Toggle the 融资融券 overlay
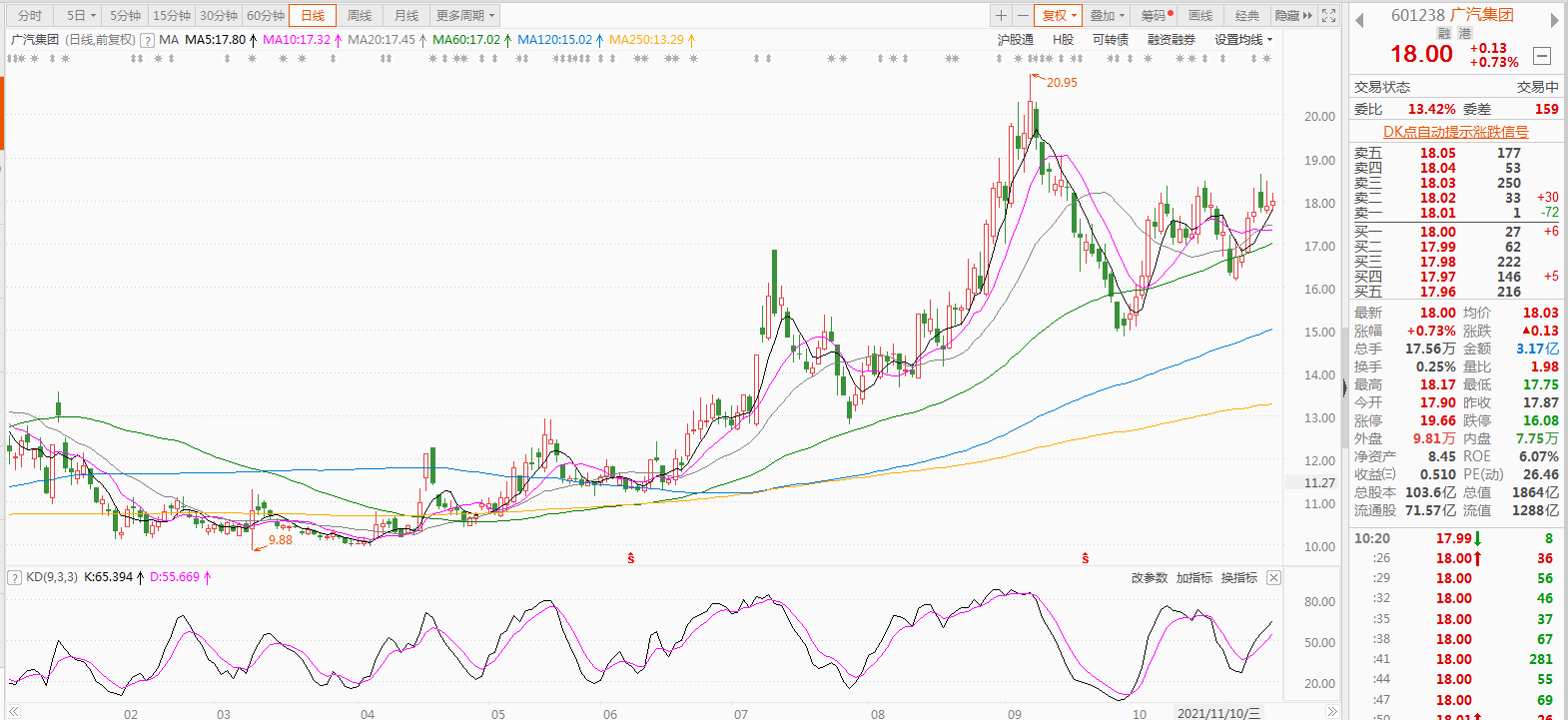 pos(1171,40)
